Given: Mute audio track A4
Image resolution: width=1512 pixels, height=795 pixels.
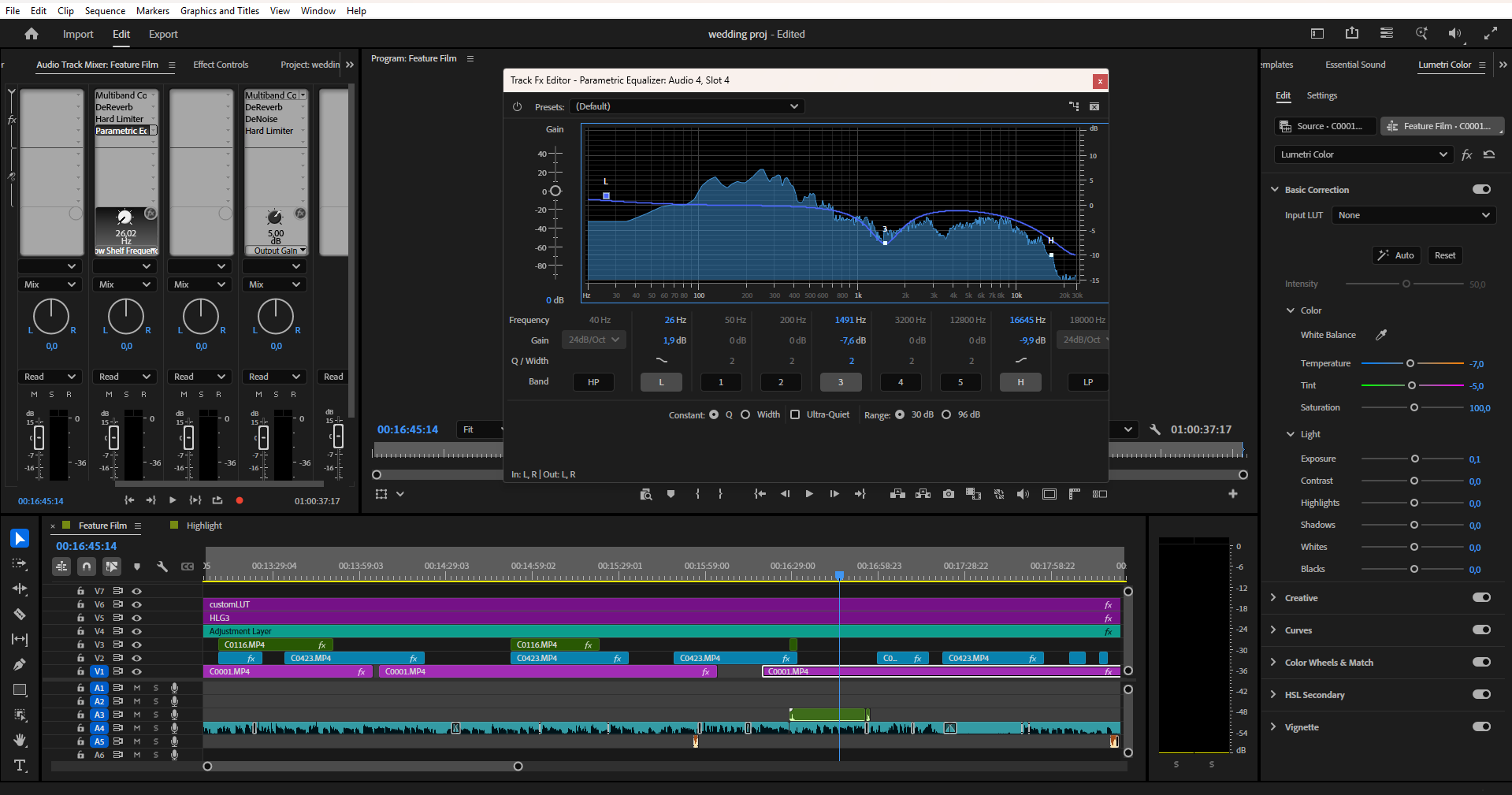Looking at the screenshot, I should tap(137, 728).
